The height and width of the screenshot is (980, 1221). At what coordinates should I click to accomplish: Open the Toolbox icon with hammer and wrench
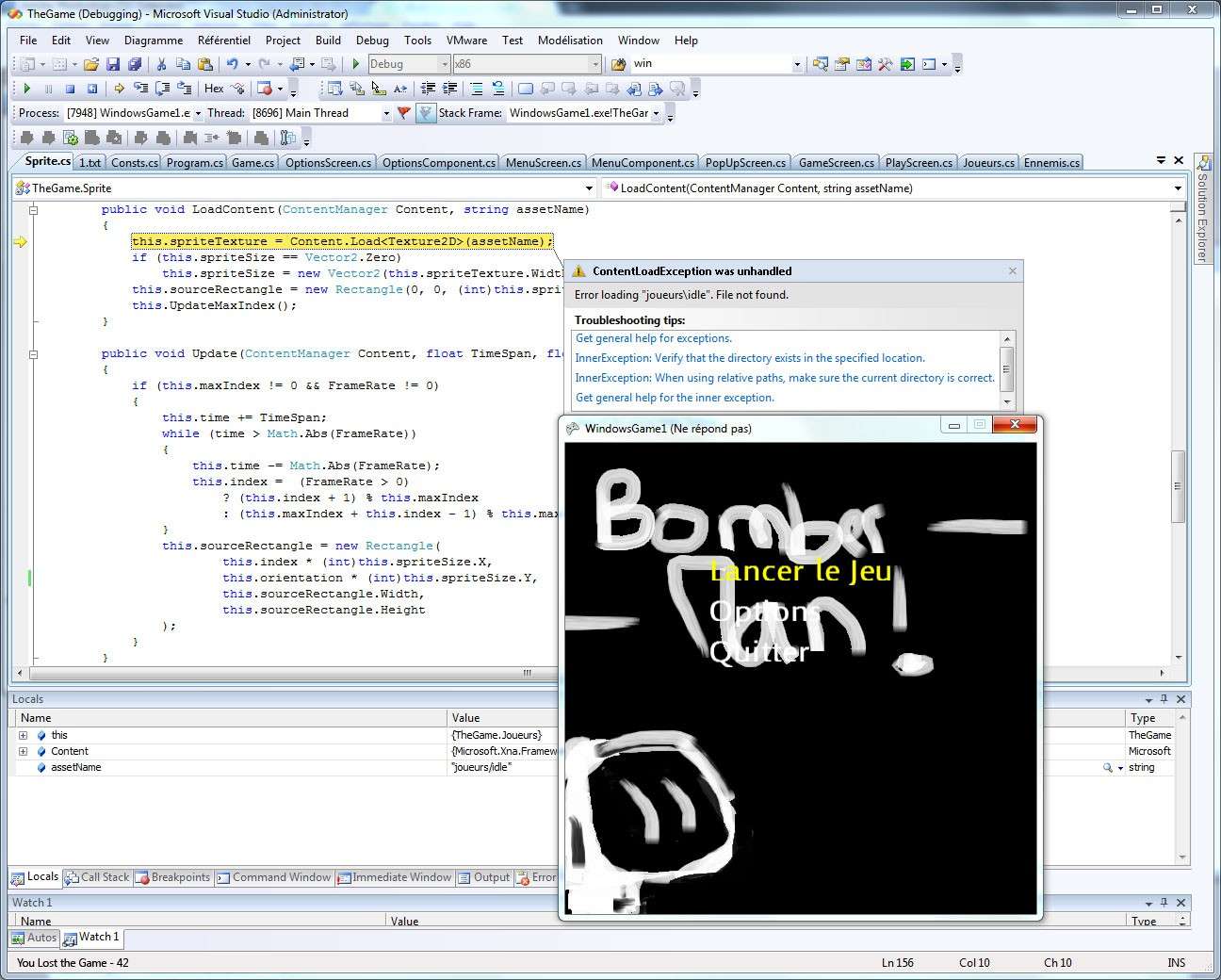(x=885, y=64)
